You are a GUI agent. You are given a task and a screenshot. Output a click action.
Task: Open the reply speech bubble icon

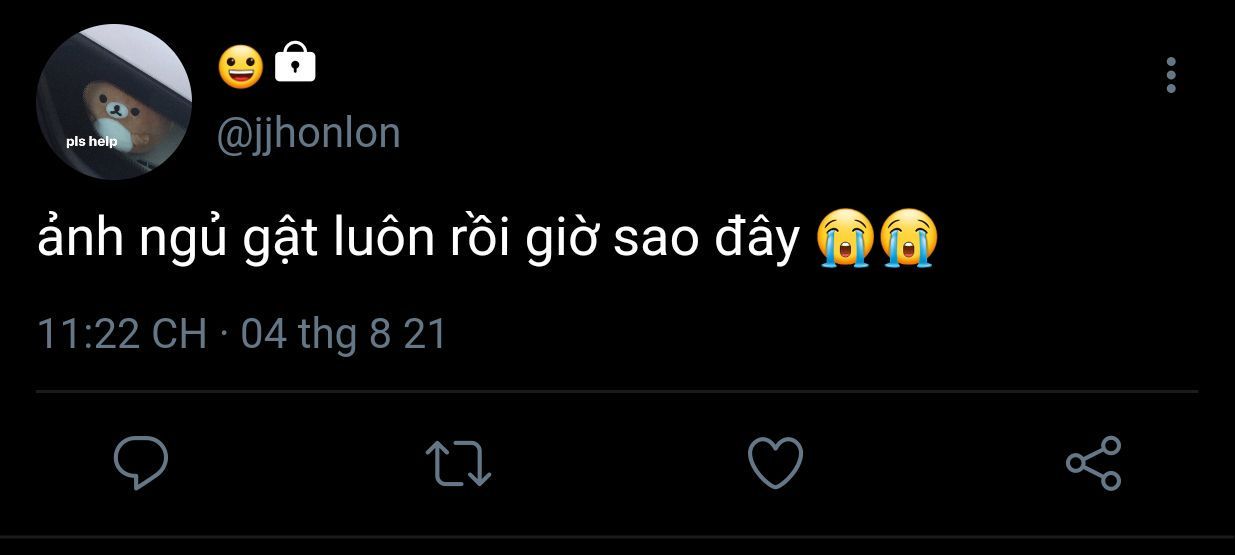coord(141,463)
